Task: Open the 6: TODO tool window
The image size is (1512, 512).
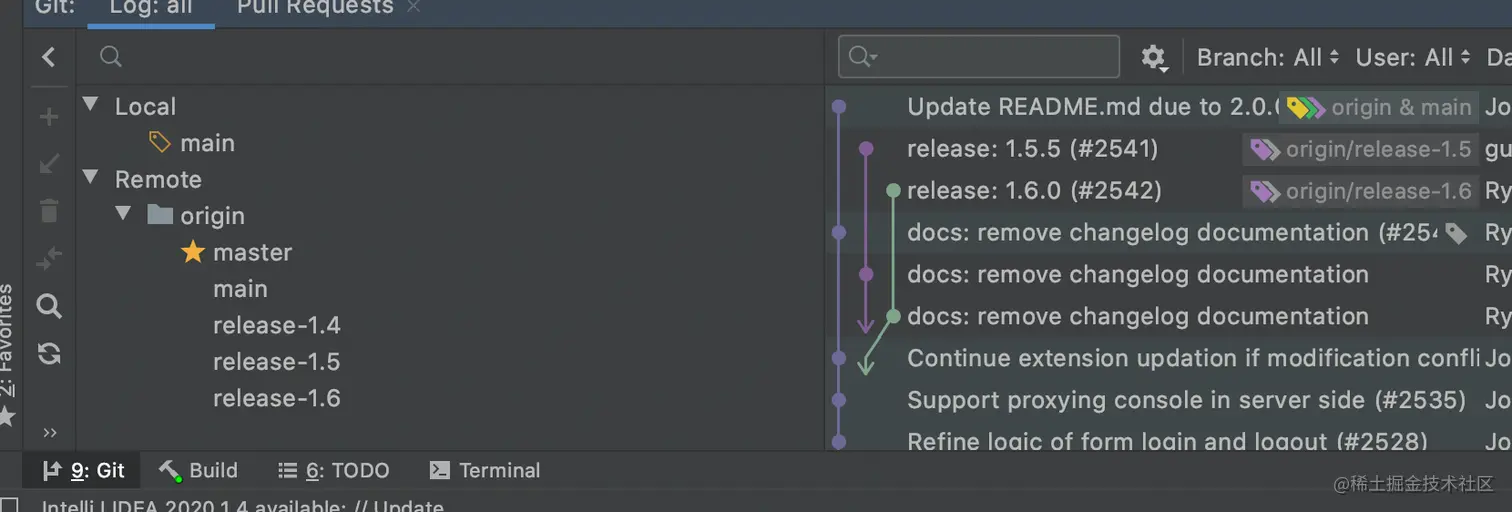Action: pyautogui.click(x=333, y=470)
